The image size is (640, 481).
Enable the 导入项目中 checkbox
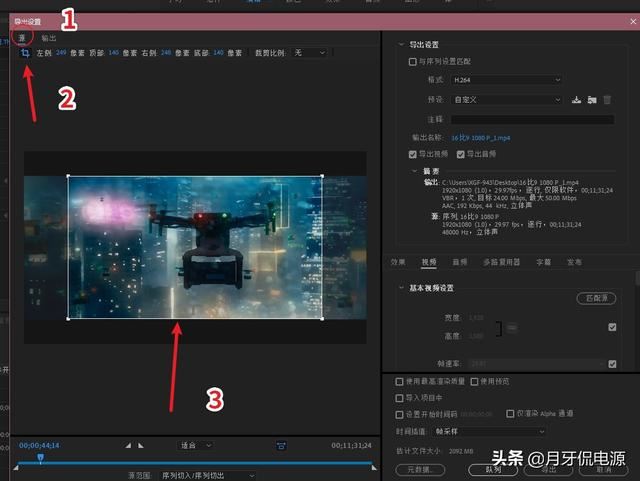pyautogui.click(x=399, y=398)
